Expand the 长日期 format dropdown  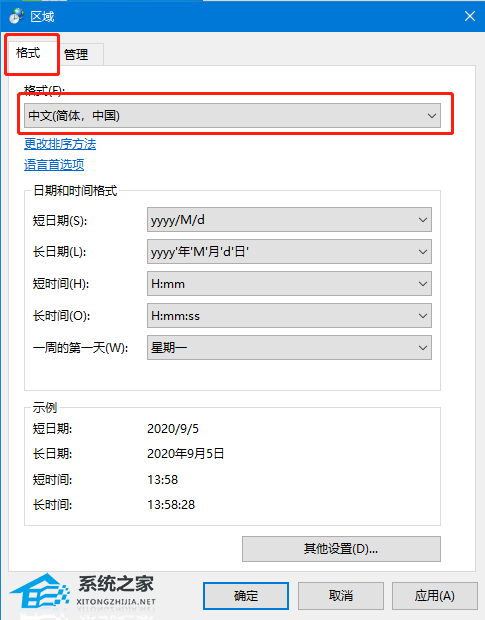[x=289, y=251]
